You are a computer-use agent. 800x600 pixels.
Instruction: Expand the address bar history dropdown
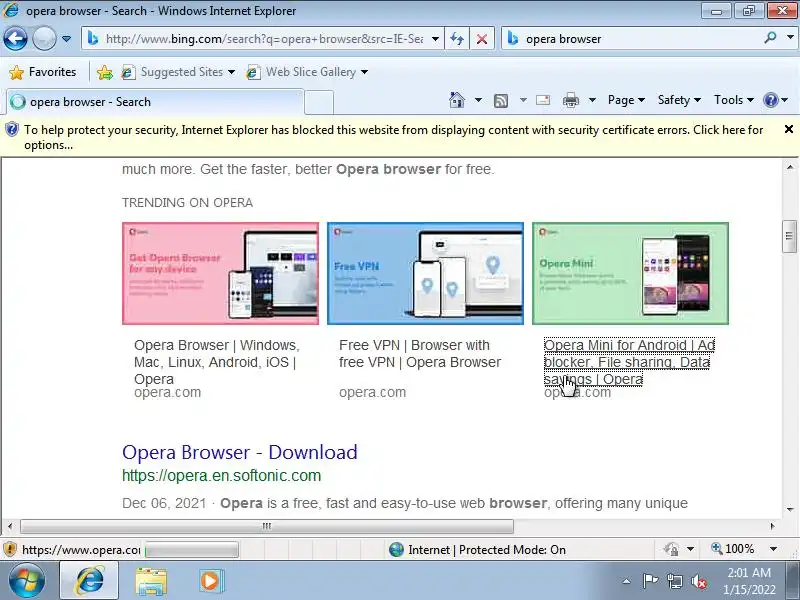(435, 39)
